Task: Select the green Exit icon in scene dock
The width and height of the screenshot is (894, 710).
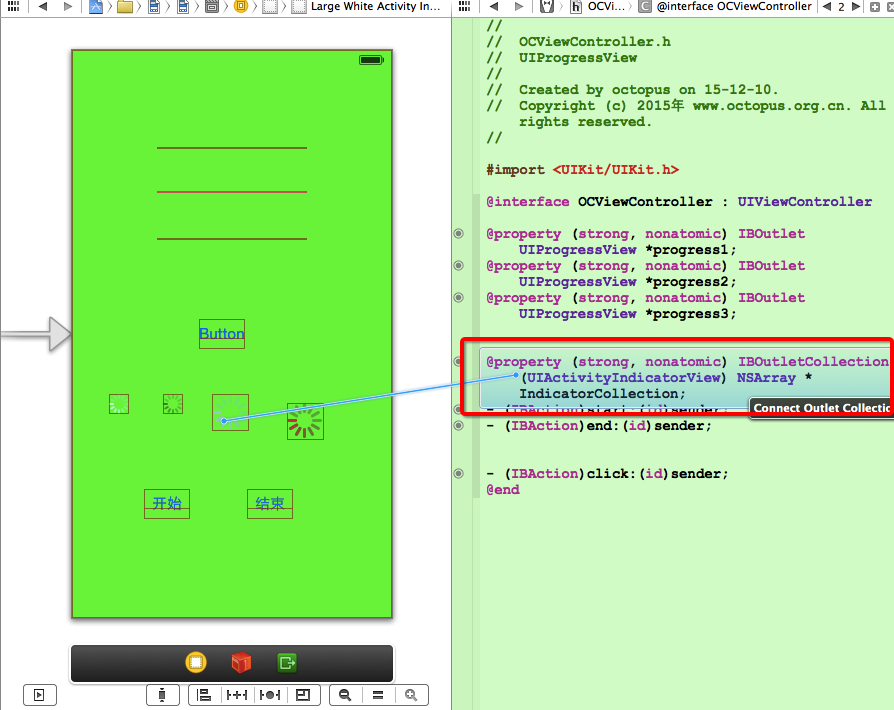Action: click(x=287, y=663)
